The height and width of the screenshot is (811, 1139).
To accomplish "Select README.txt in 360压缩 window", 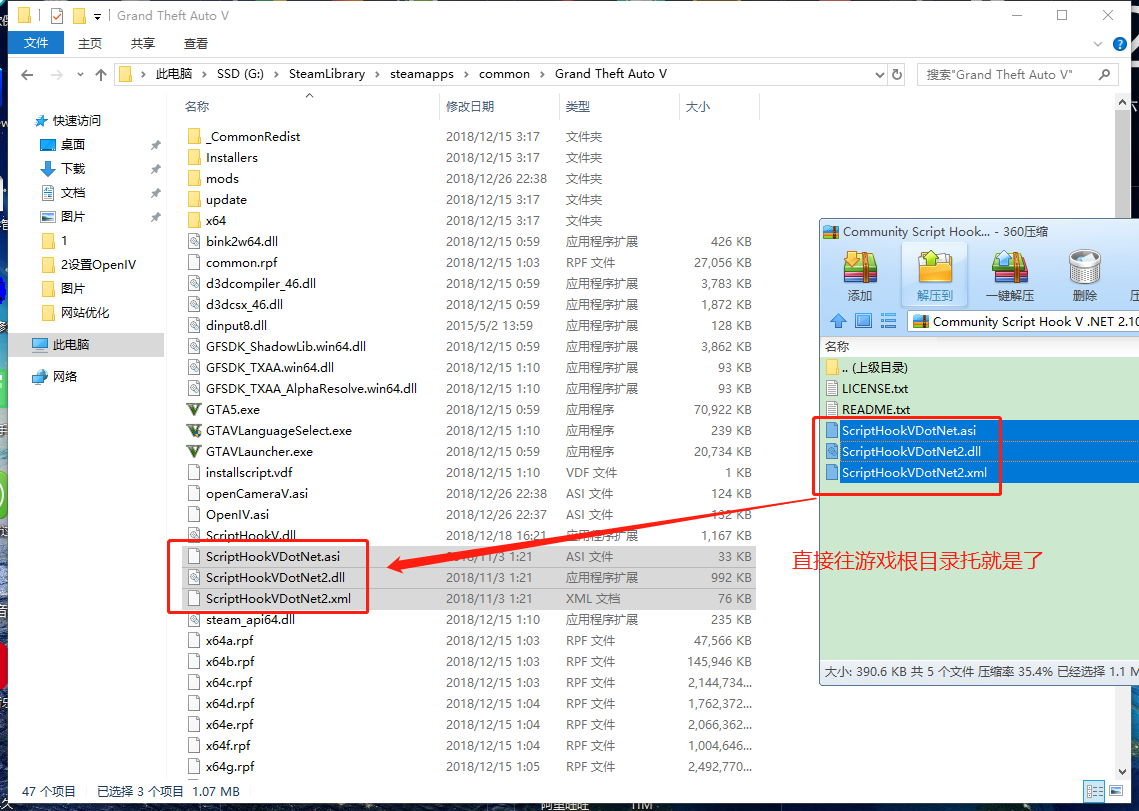I will 875,410.
